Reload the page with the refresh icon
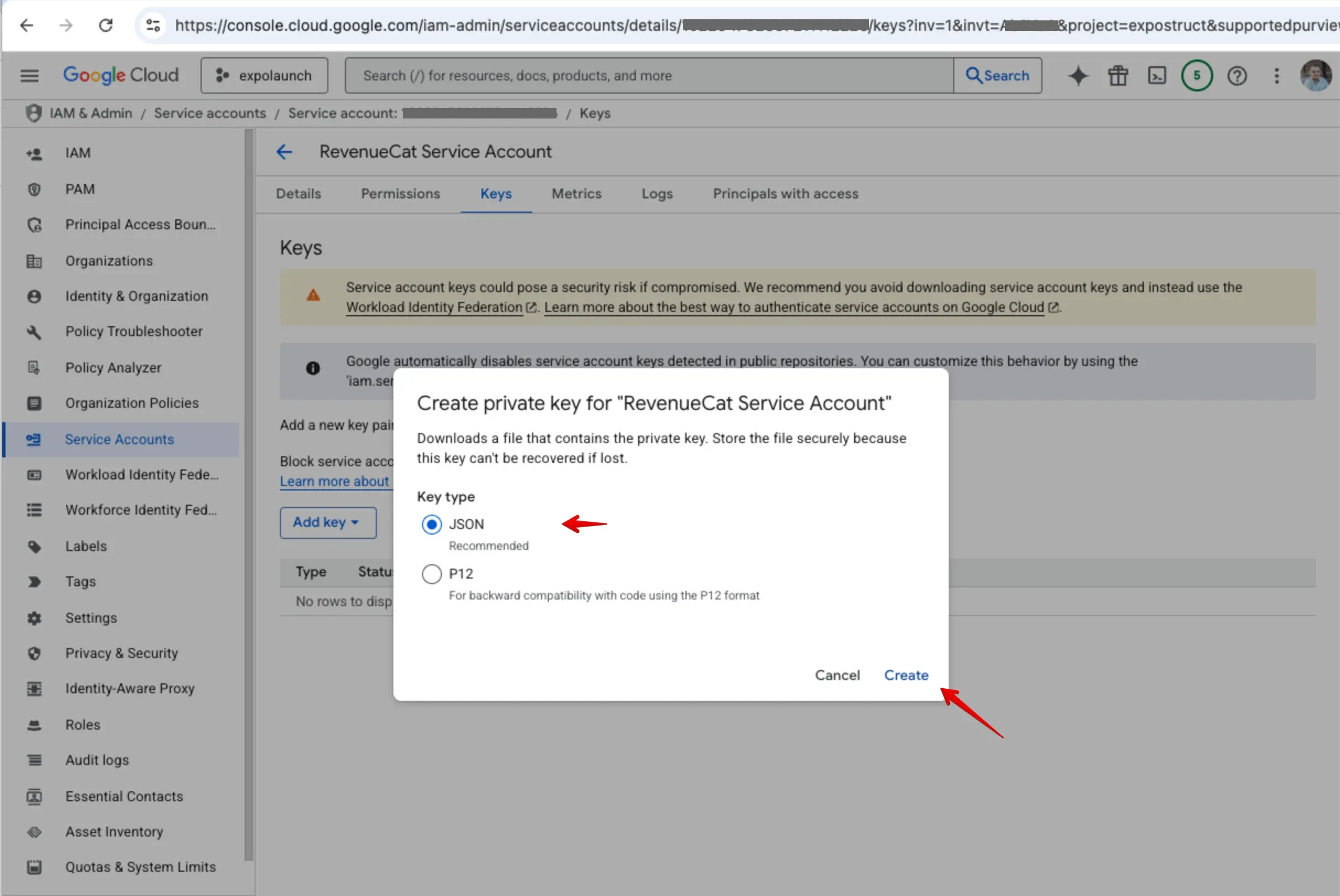This screenshot has width=1340, height=896. (106, 25)
